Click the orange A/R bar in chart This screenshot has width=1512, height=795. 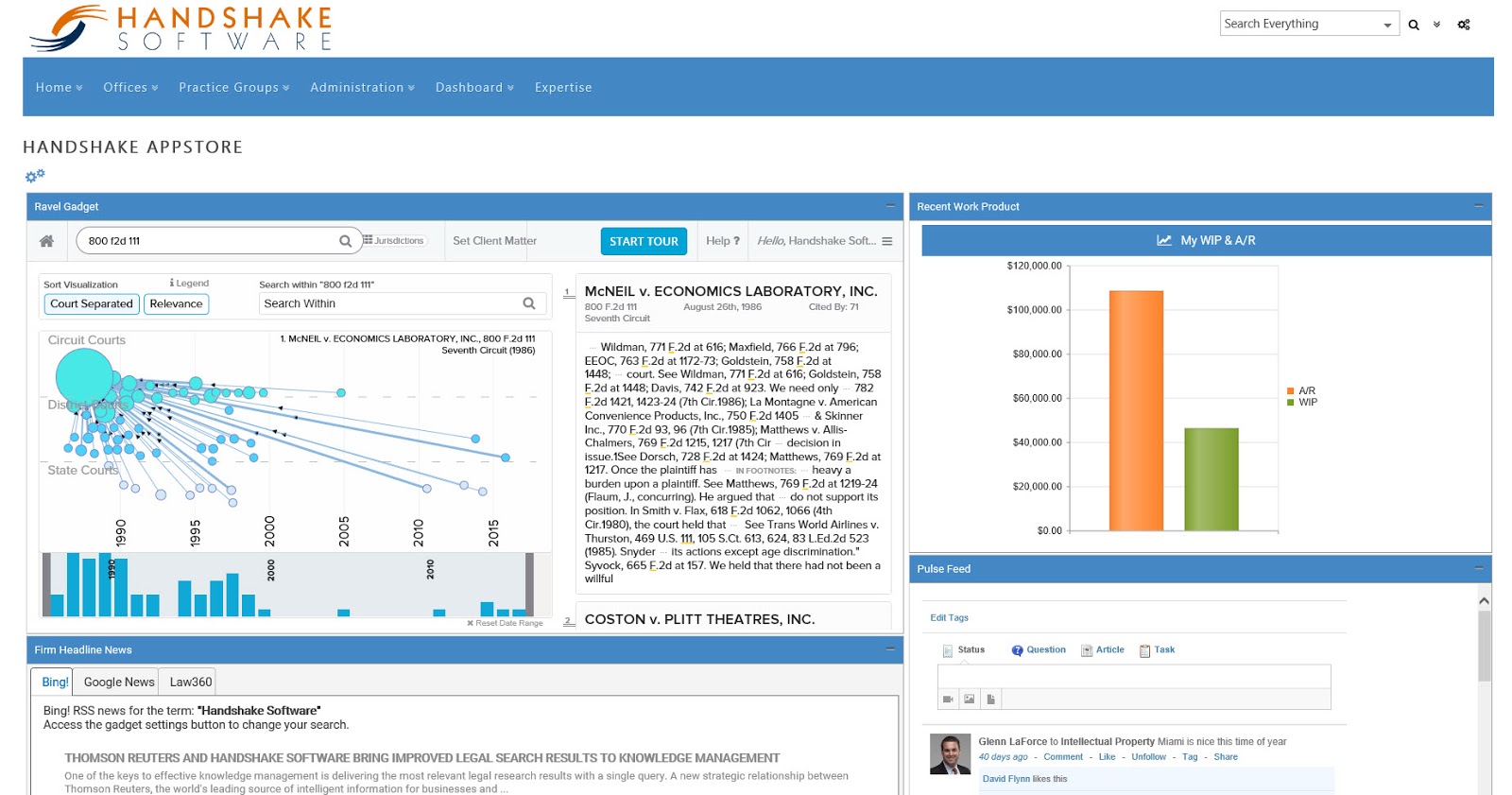tap(1136, 411)
